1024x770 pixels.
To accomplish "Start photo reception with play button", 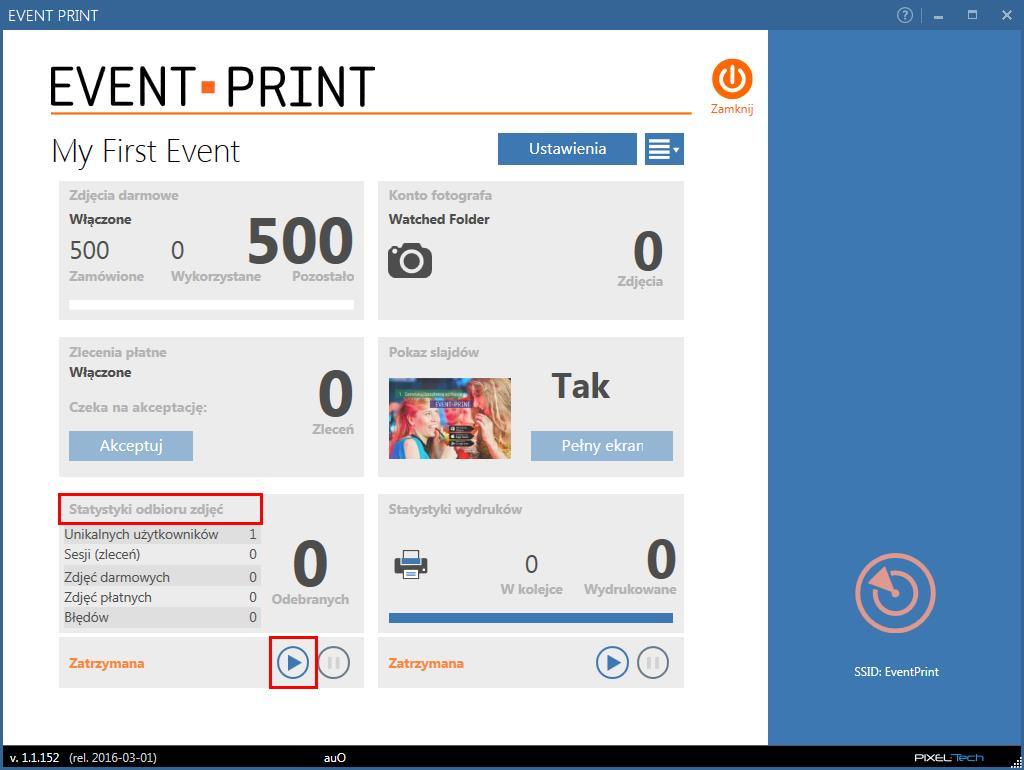I will pyautogui.click(x=293, y=663).
